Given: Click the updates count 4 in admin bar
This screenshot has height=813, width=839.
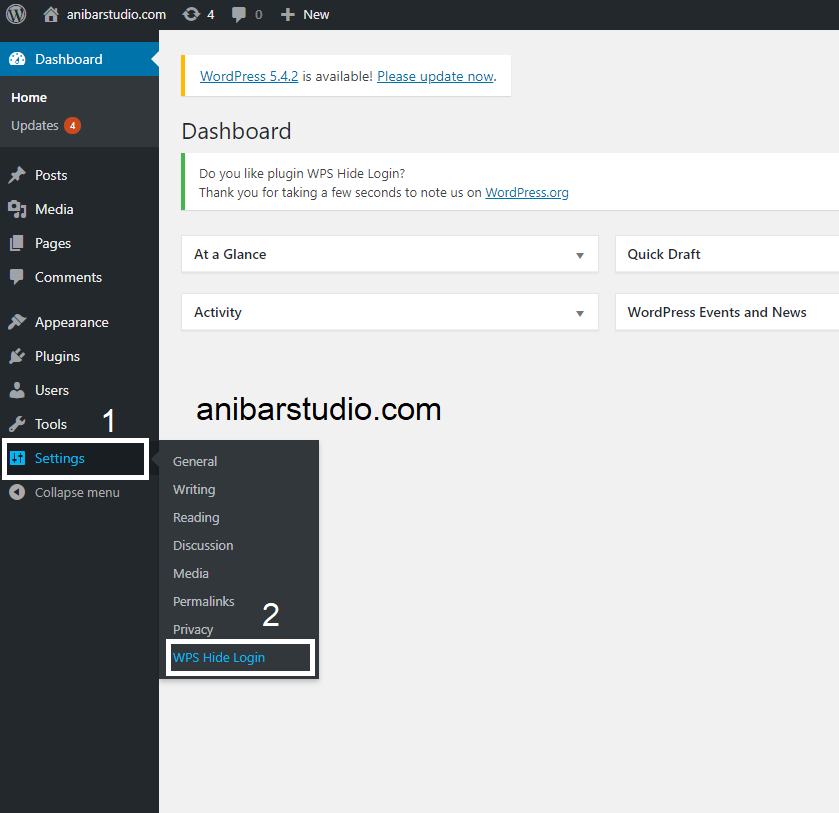Looking at the screenshot, I should (x=211, y=14).
